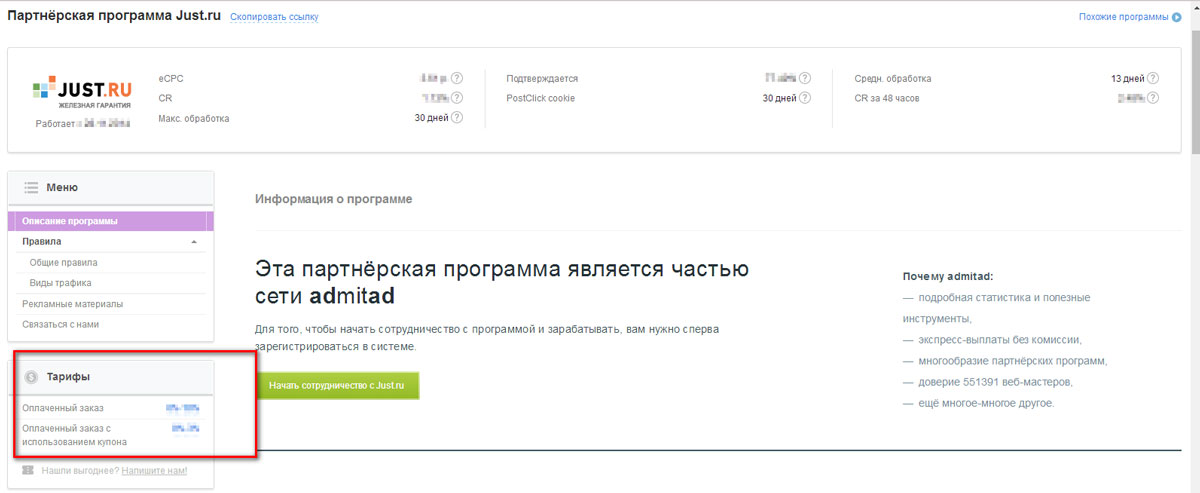Click the arrow icon beside Похожие программы
Viewport: 1200px width, 493px height.
tap(1176, 17)
